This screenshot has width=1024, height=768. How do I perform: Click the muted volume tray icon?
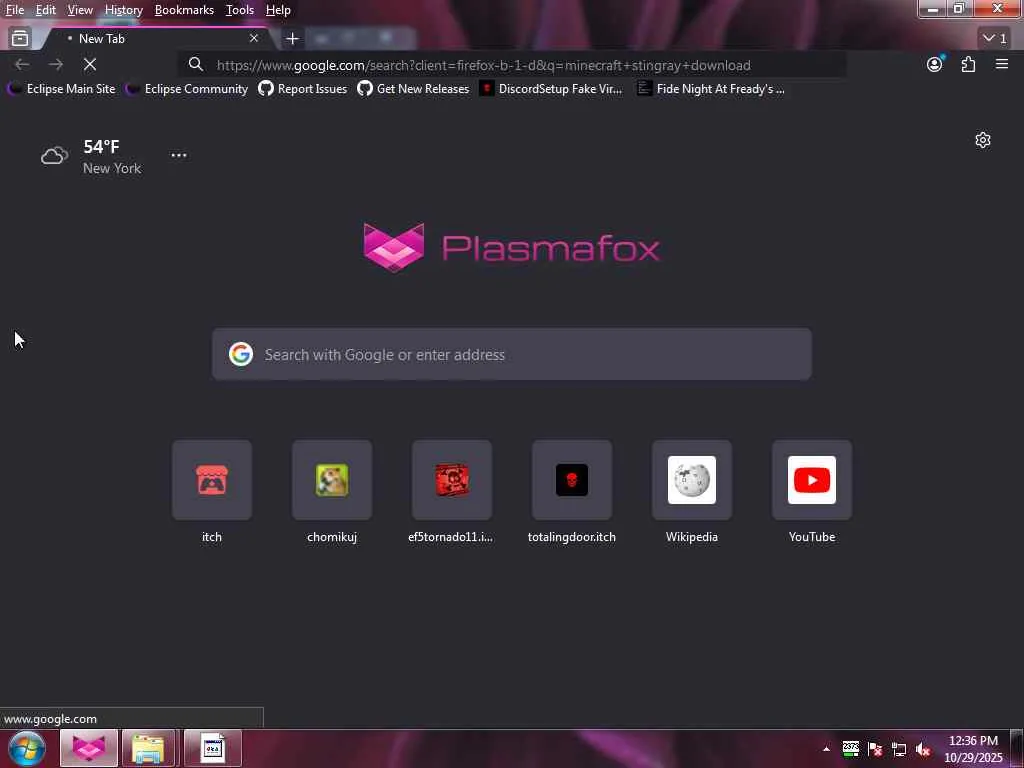(x=923, y=749)
